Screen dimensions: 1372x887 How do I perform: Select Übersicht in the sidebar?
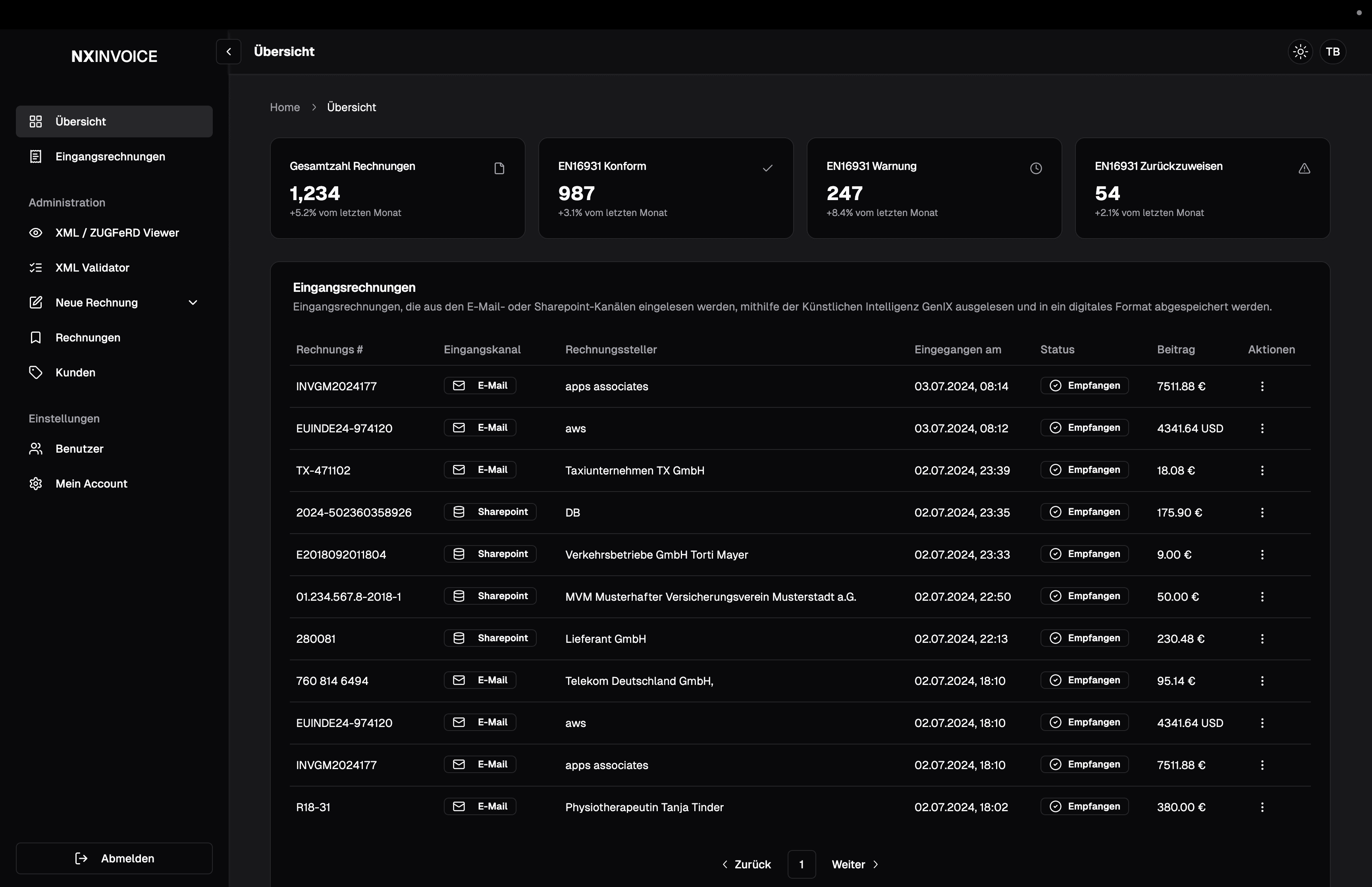(114, 121)
